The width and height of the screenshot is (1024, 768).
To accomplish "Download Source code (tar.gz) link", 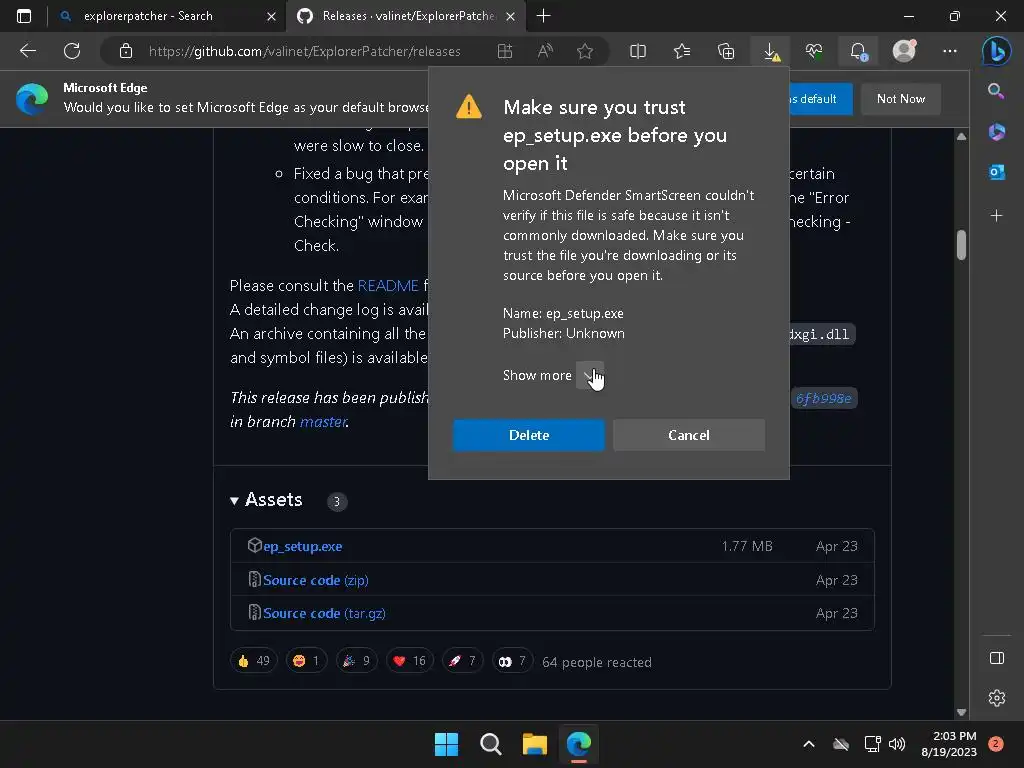I will pos(324,613).
